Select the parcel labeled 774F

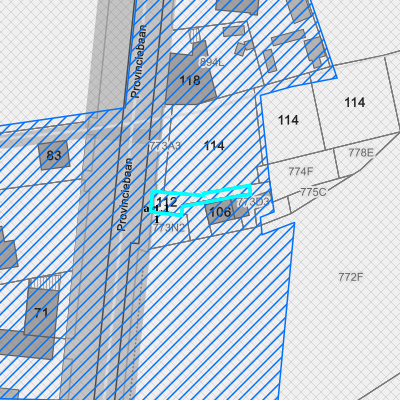(301, 171)
